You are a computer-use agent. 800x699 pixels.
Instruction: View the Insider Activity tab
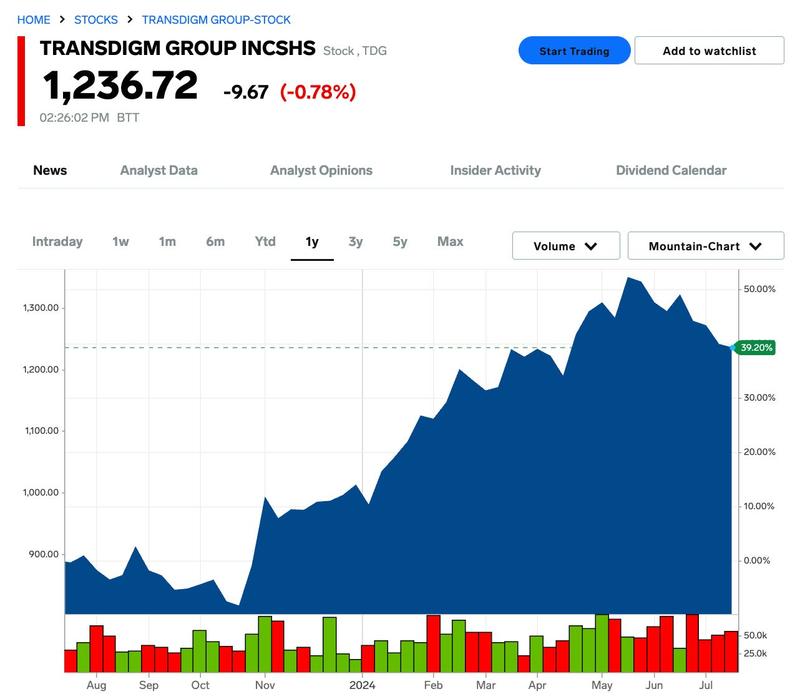pyautogui.click(x=495, y=170)
